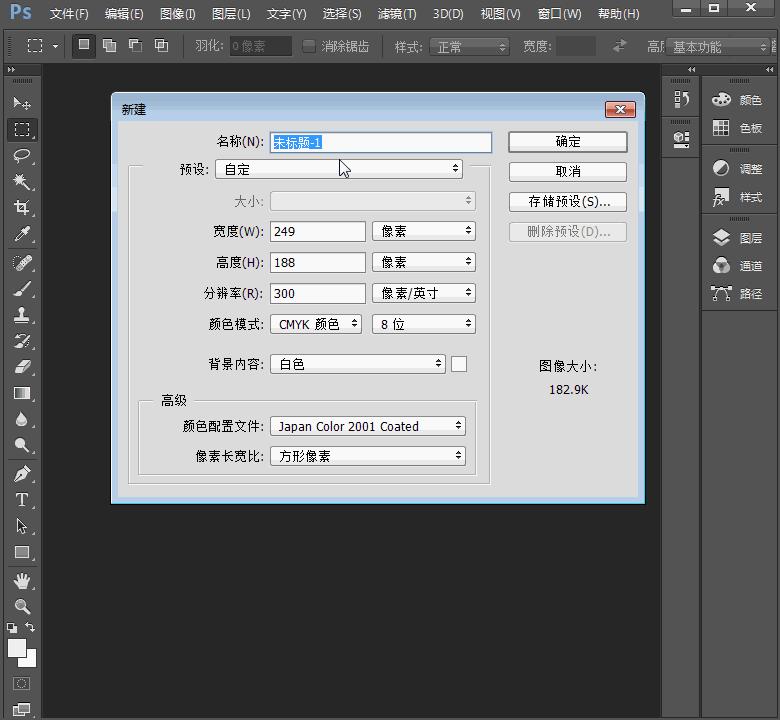The image size is (780, 720).
Task: Enable the Intersect with selection mode
Action: click(x=161, y=46)
